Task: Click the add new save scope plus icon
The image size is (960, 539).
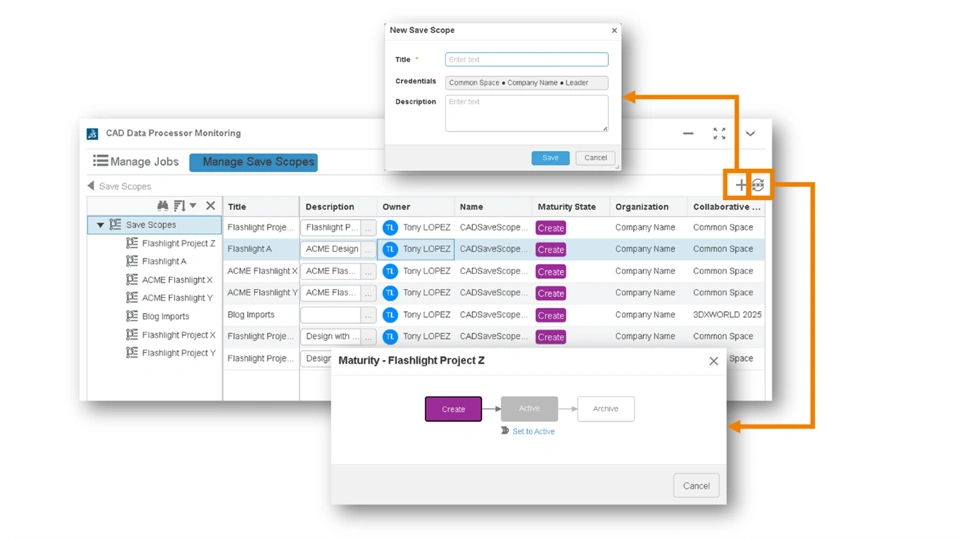Action: [x=740, y=185]
